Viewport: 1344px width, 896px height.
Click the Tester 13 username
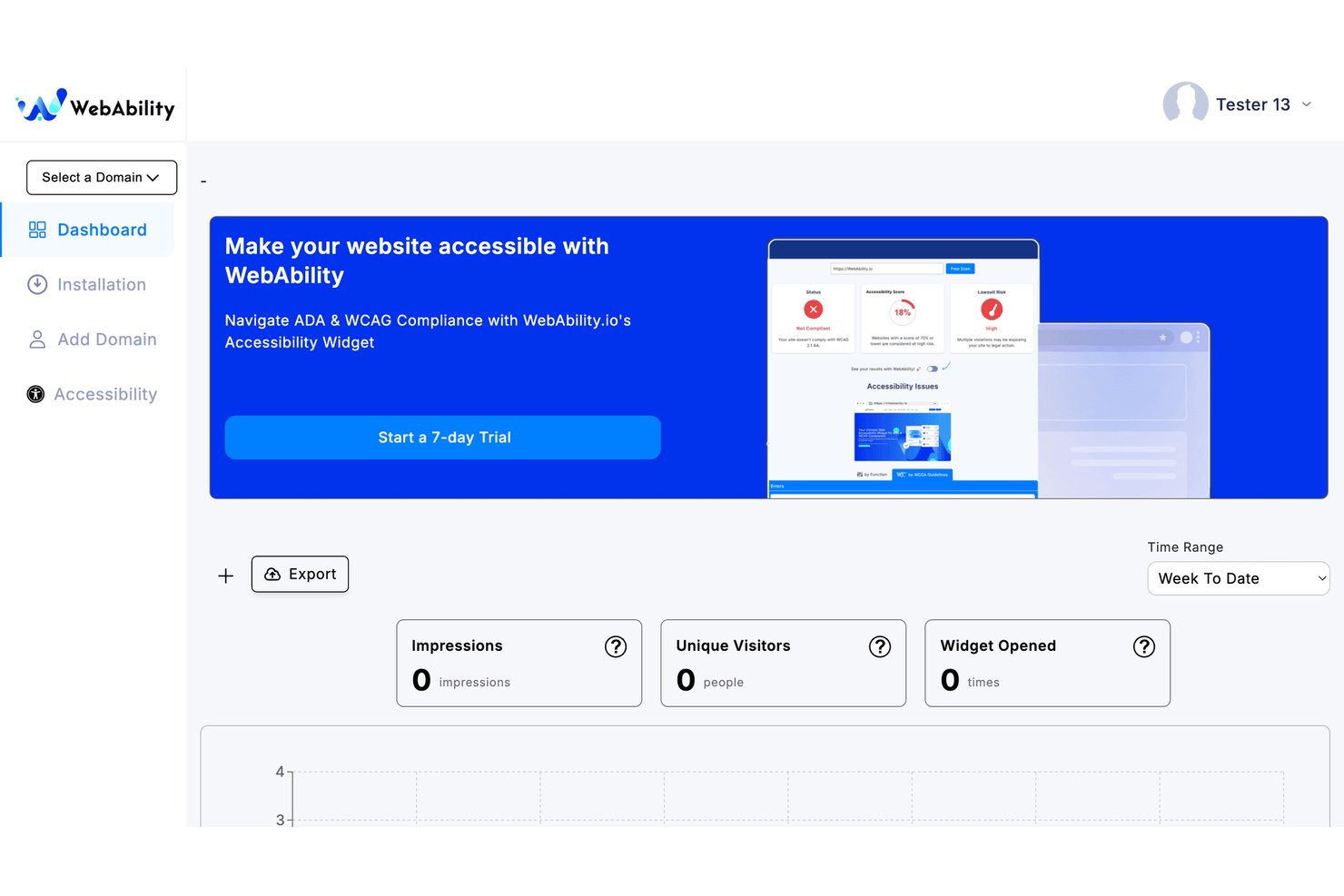click(1253, 104)
